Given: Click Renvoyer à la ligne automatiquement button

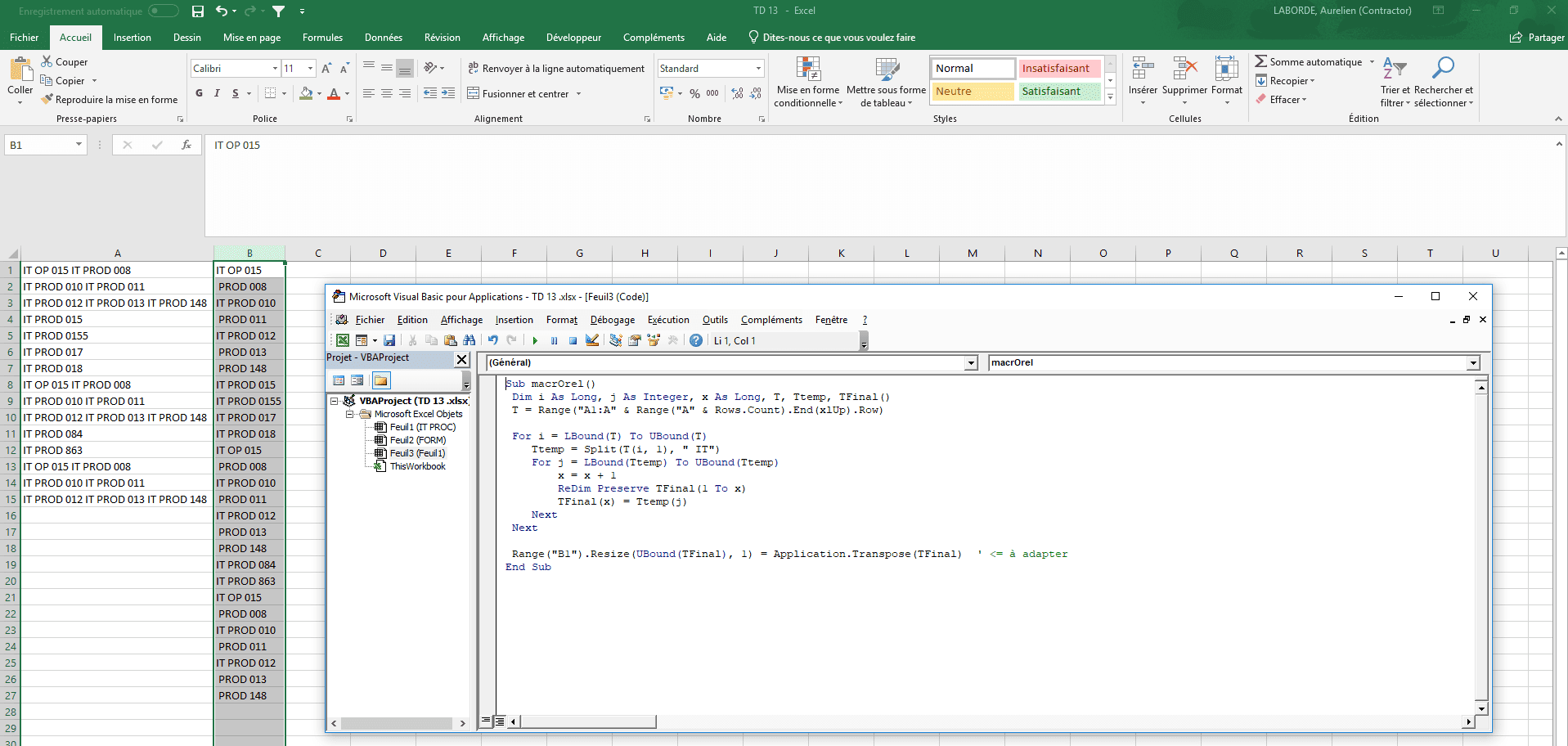Looking at the screenshot, I should (x=556, y=69).
